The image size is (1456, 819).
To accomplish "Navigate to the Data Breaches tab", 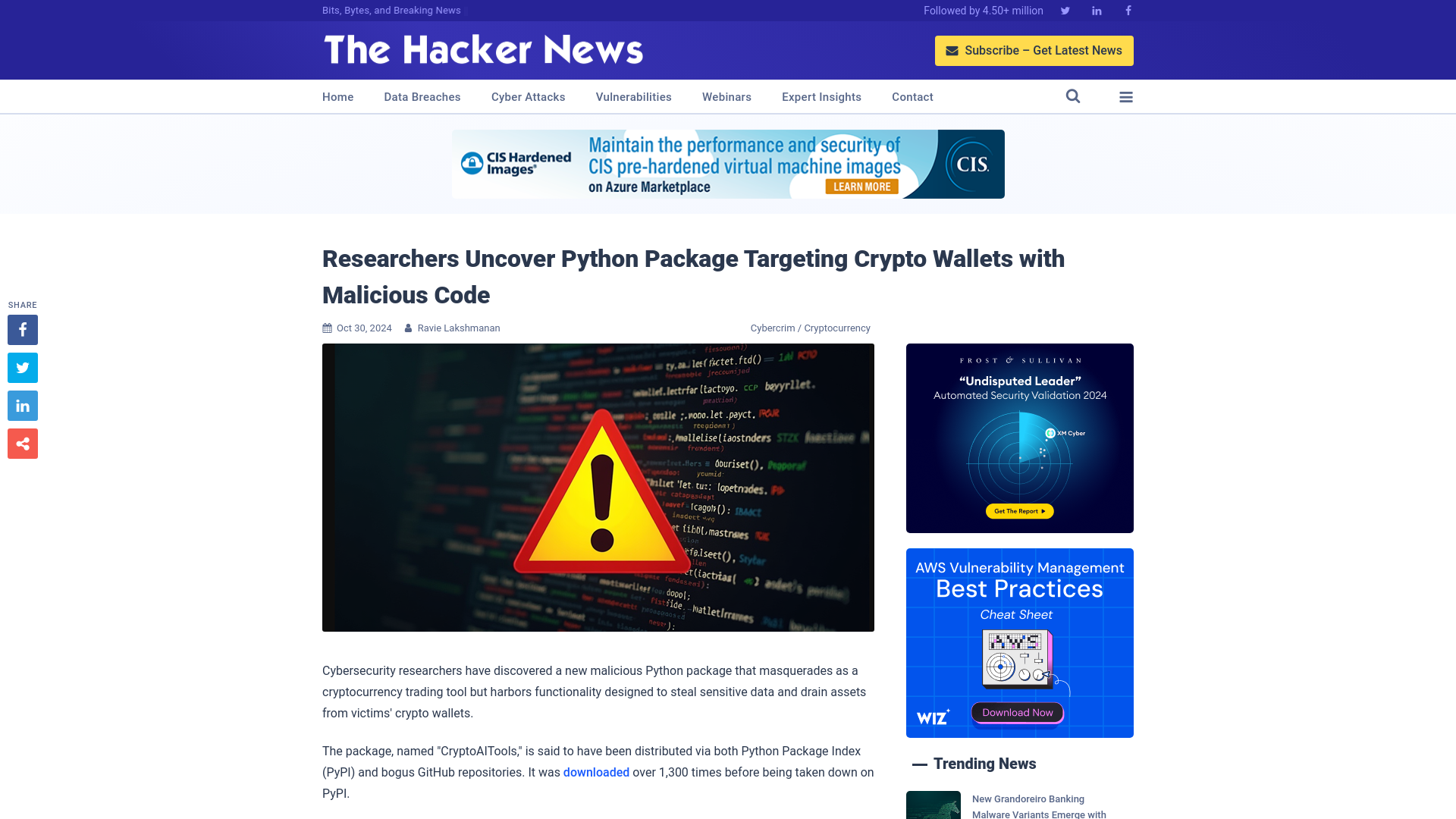I will point(422,96).
